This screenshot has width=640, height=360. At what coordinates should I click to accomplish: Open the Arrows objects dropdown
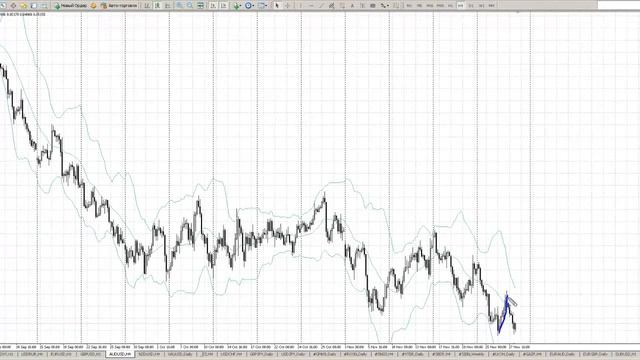coord(384,6)
